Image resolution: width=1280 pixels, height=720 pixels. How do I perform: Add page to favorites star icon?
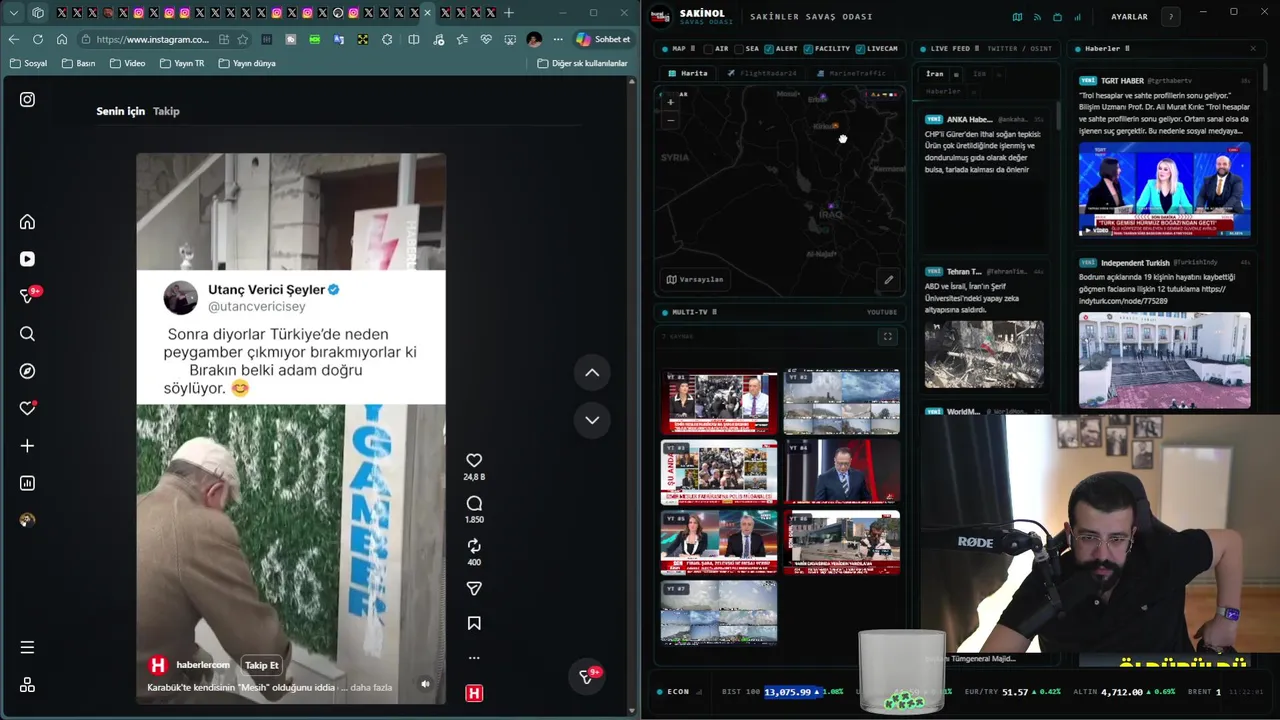(x=243, y=39)
